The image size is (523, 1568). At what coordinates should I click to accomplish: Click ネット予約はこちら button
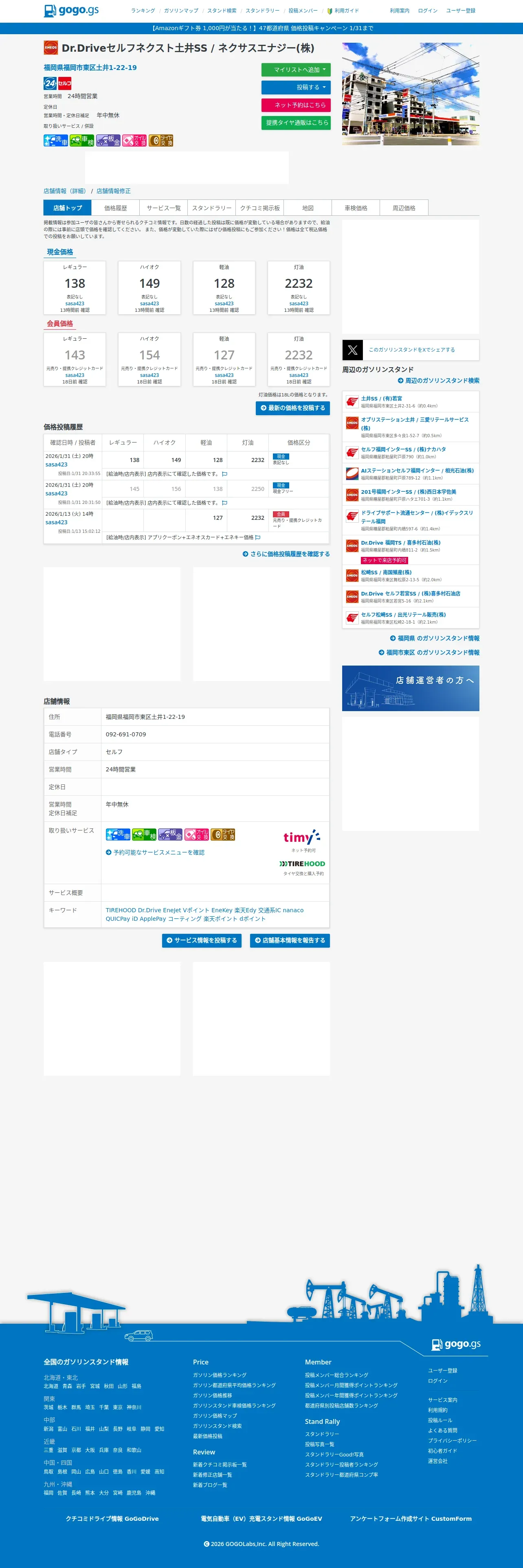pos(296,105)
